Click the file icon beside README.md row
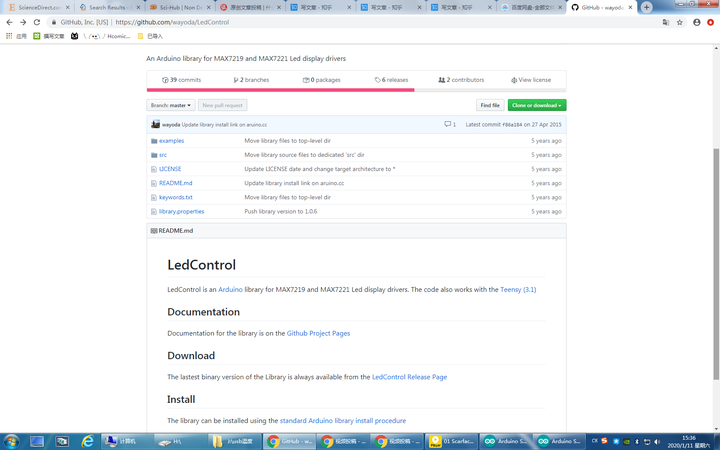Viewport: 720px width, 450px height. (x=154, y=183)
